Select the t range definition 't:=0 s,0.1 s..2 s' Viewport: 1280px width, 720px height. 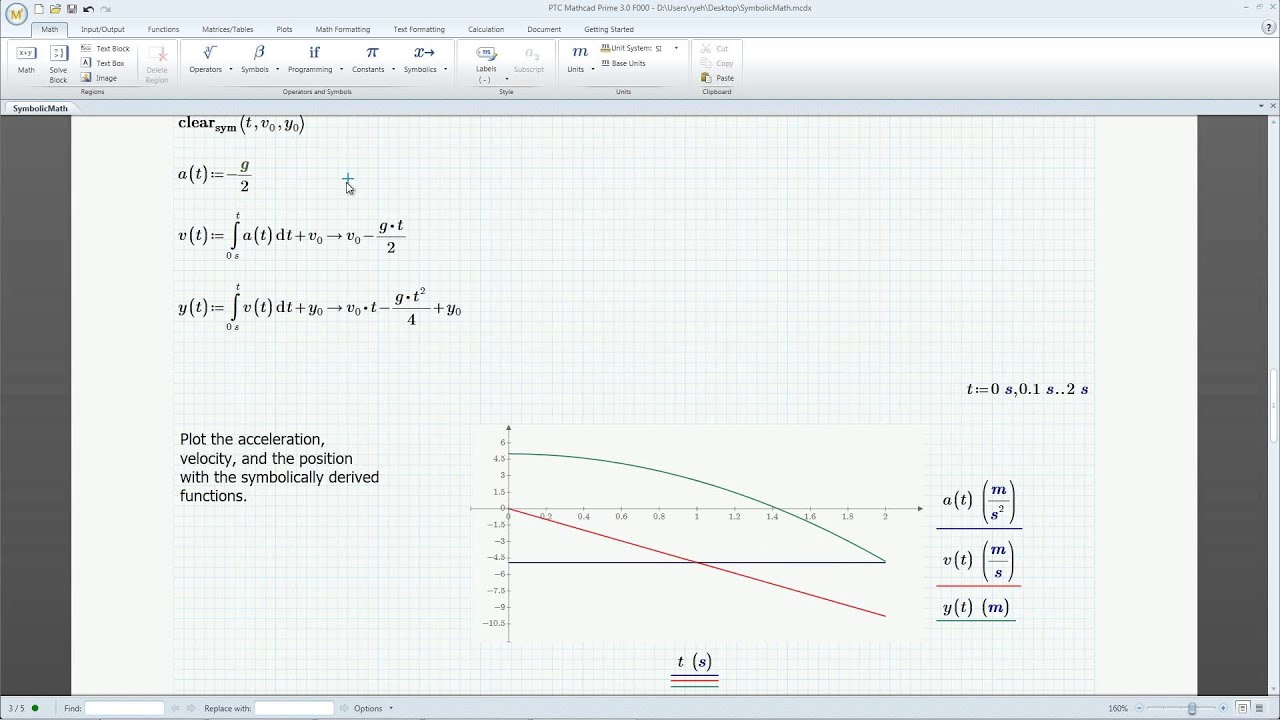click(1027, 389)
